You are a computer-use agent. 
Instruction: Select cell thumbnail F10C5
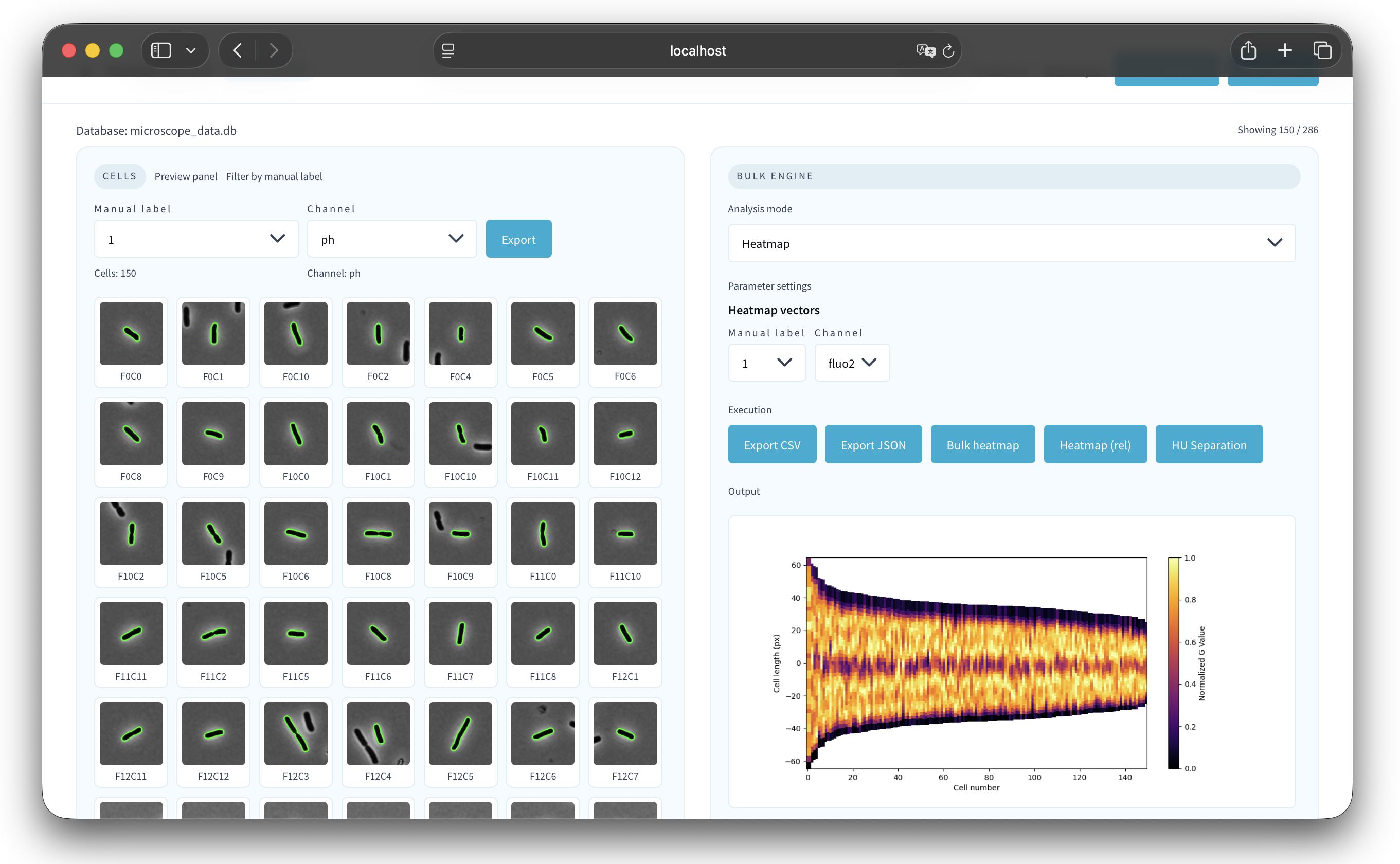click(213, 542)
